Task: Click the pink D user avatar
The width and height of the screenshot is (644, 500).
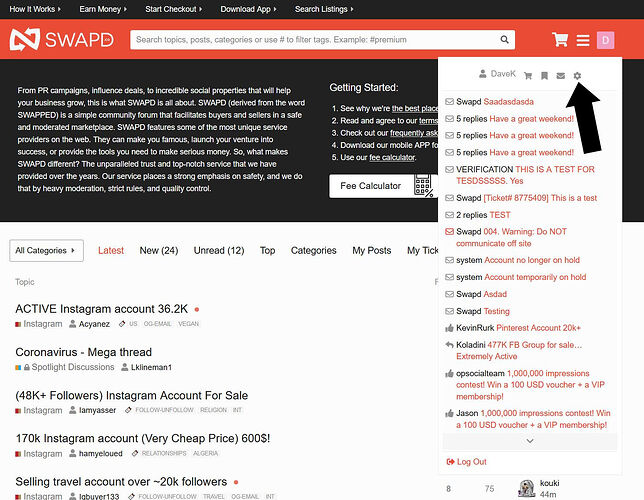Action: click(x=605, y=40)
